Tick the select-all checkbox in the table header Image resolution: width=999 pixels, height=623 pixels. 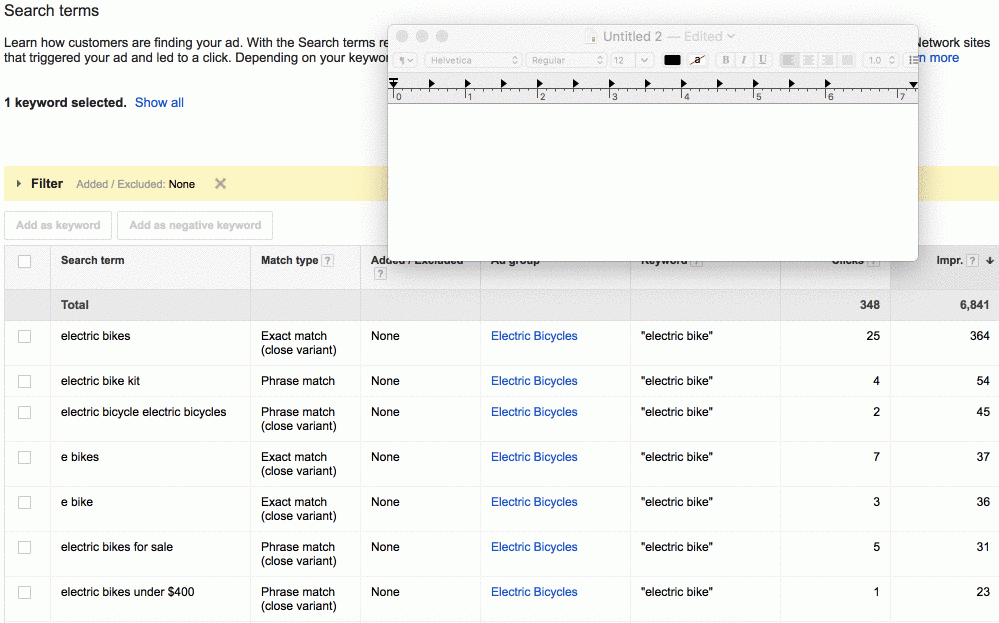[x=24, y=262]
